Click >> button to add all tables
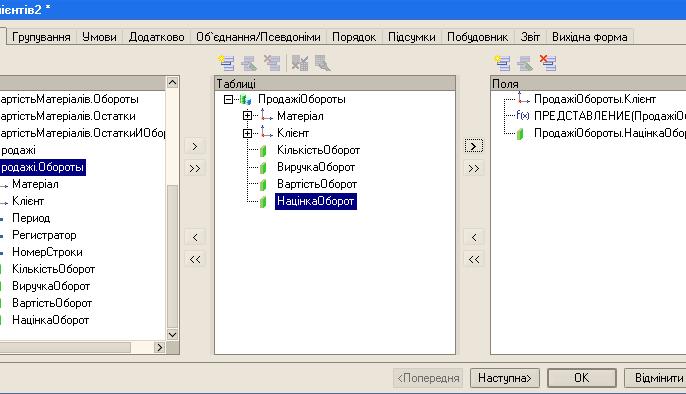 [195, 168]
